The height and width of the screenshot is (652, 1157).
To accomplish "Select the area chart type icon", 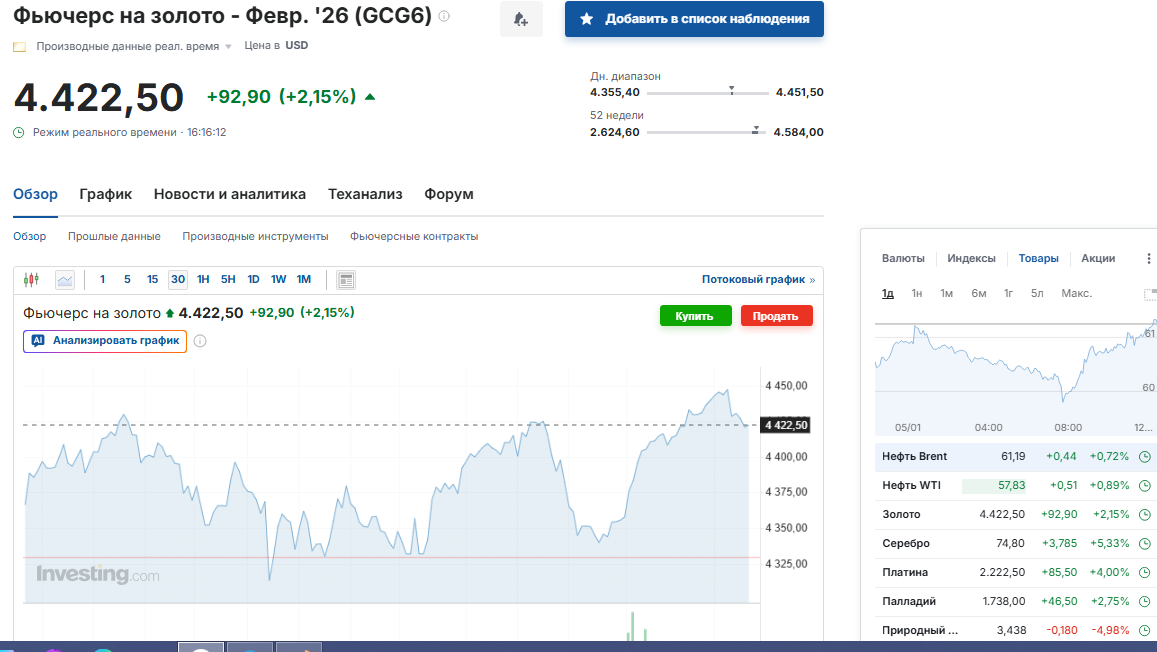I will [65, 280].
